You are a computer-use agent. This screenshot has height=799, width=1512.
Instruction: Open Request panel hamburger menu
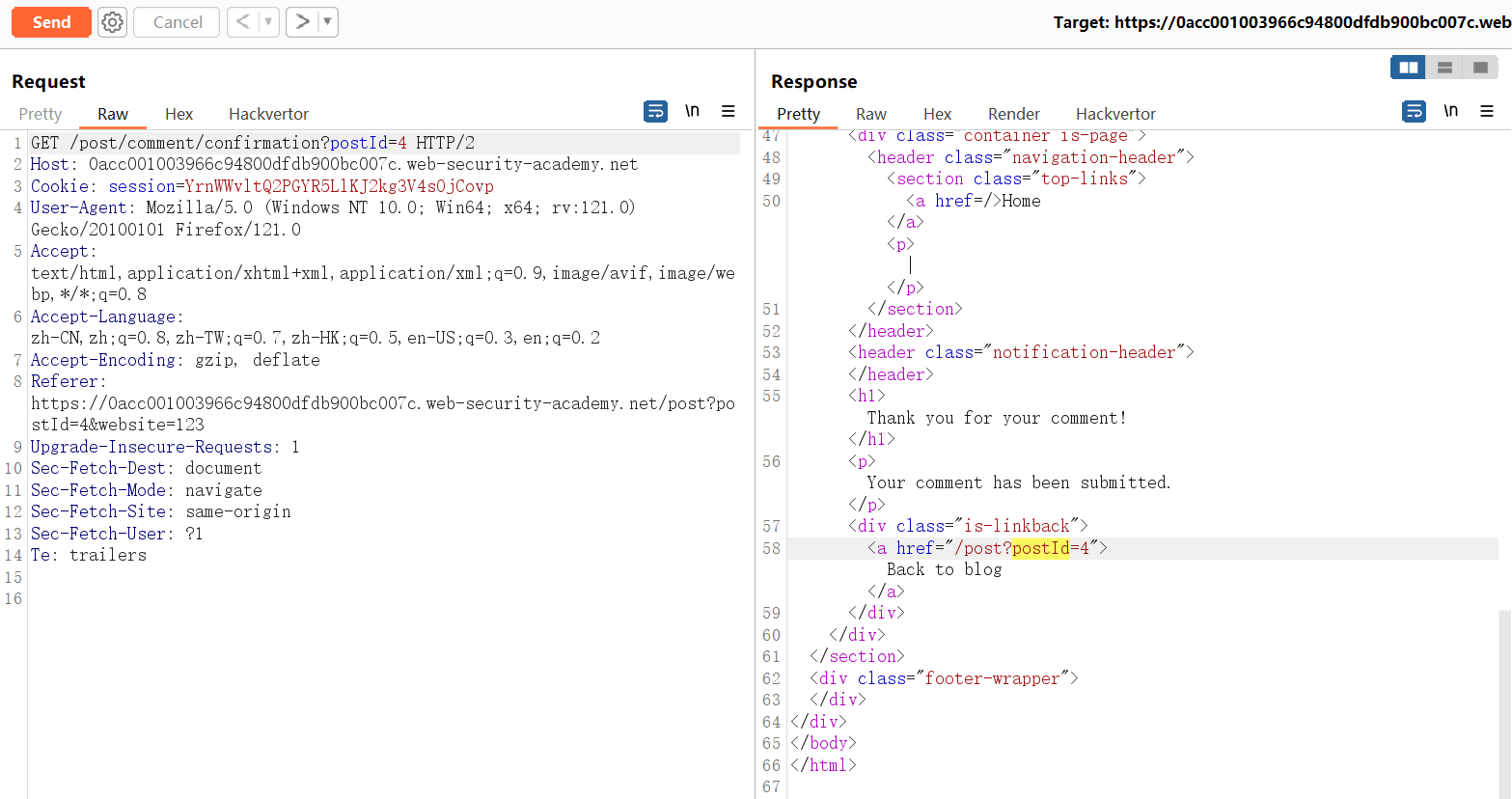(x=729, y=112)
